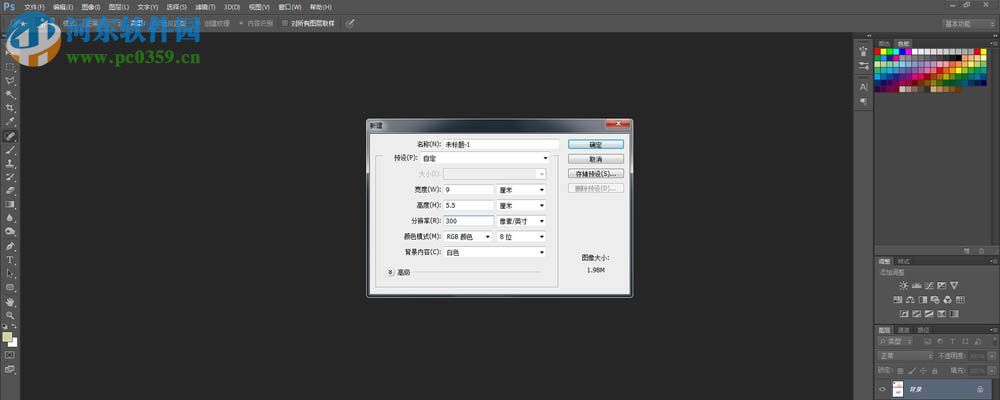Screen dimensions: 1000x400
Task: Open 滤镜(T) menu
Action: [205, 7]
